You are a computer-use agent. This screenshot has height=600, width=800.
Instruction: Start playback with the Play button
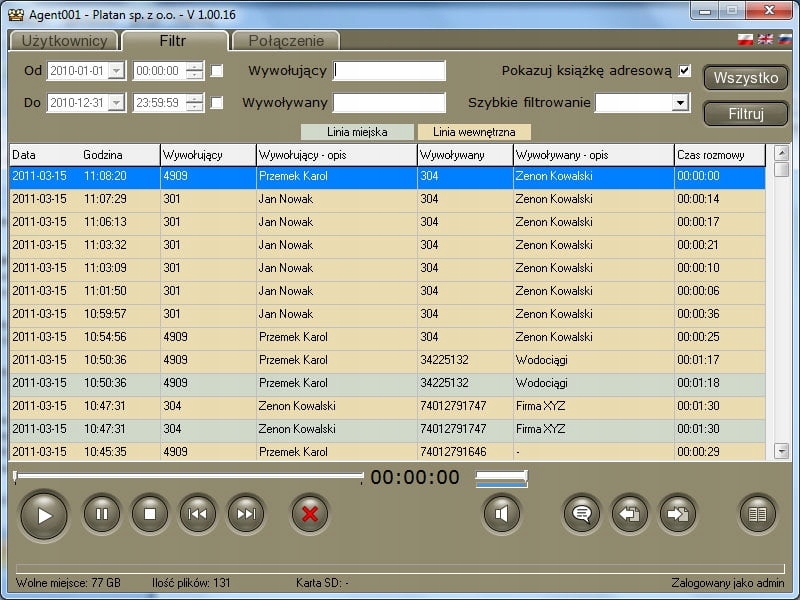(44, 515)
